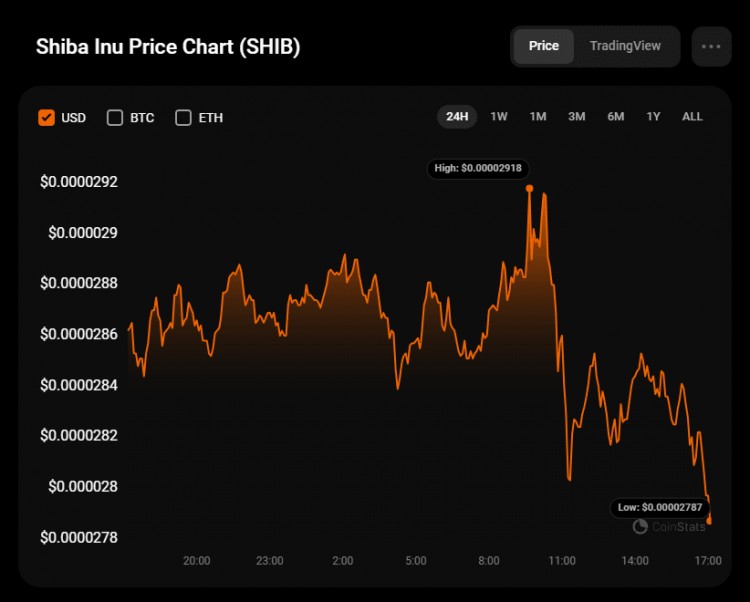The height and width of the screenshot is (602, 750).
Task: Click the Shiba Inu Price Chart title
Action: click(168, 47)
